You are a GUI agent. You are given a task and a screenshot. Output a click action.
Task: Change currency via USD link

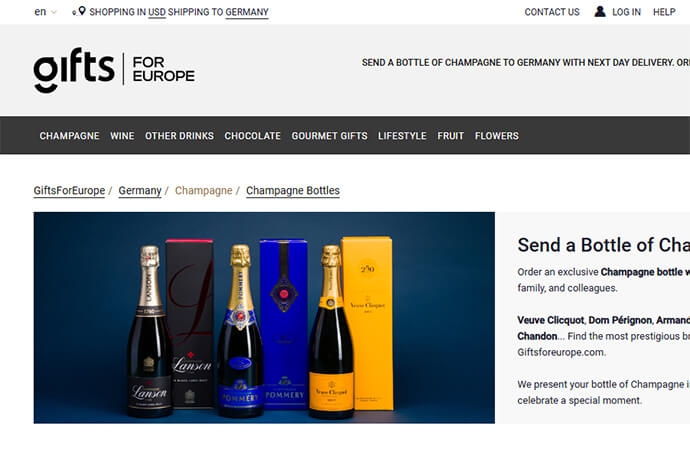[157, 12]
